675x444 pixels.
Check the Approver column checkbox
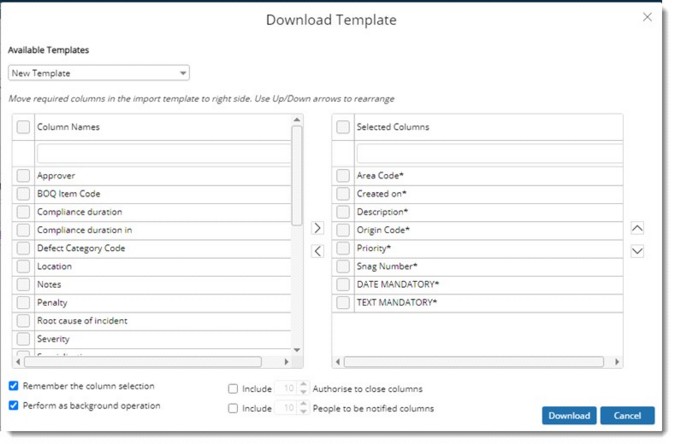(23, 176)
